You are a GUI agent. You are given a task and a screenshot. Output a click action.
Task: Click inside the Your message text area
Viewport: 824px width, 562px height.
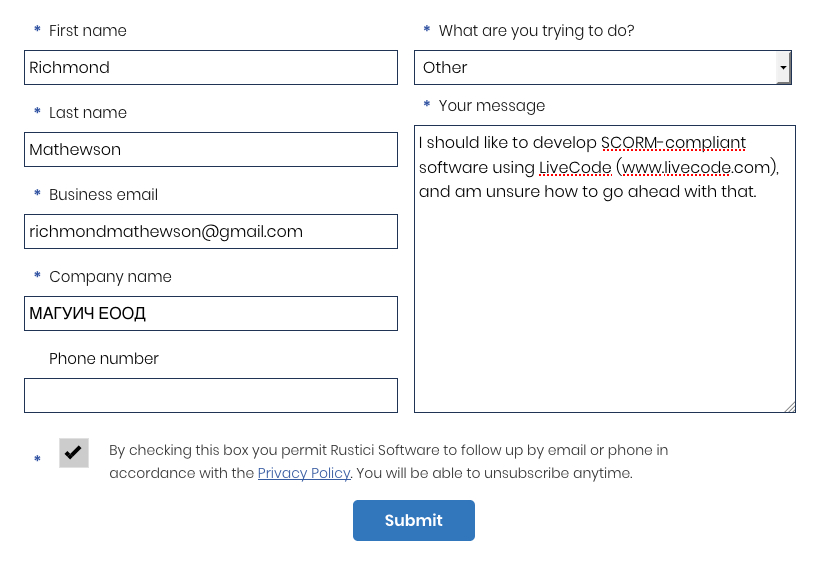point(604,300)
